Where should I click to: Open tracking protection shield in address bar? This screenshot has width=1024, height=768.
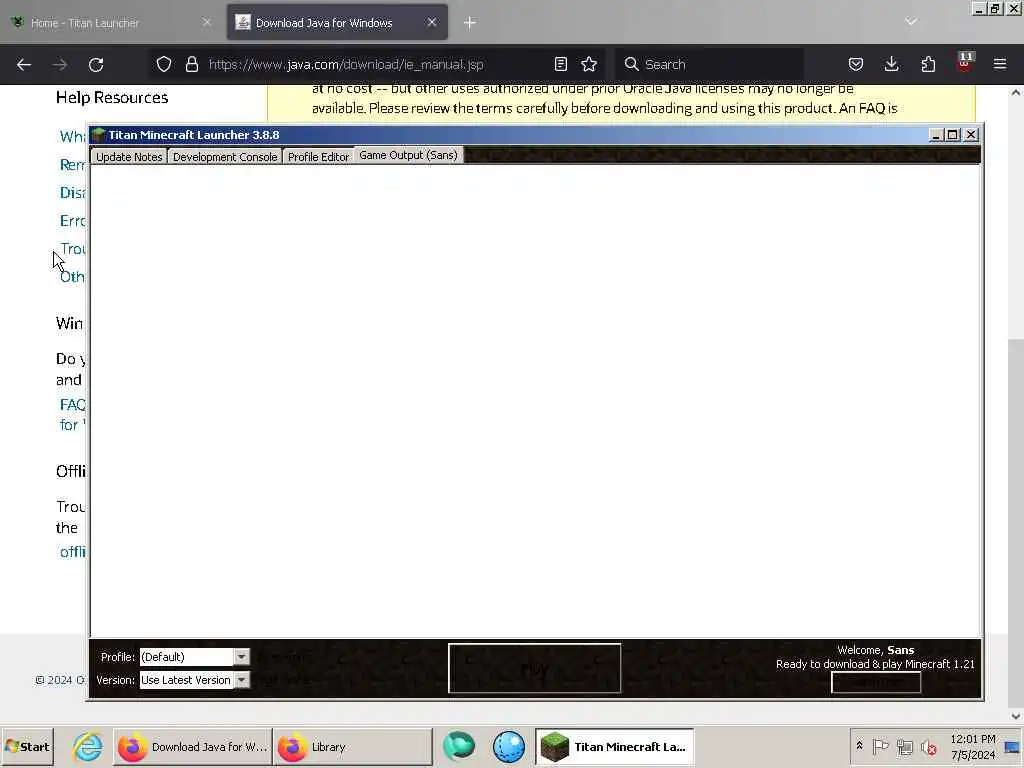coord(164,64)
